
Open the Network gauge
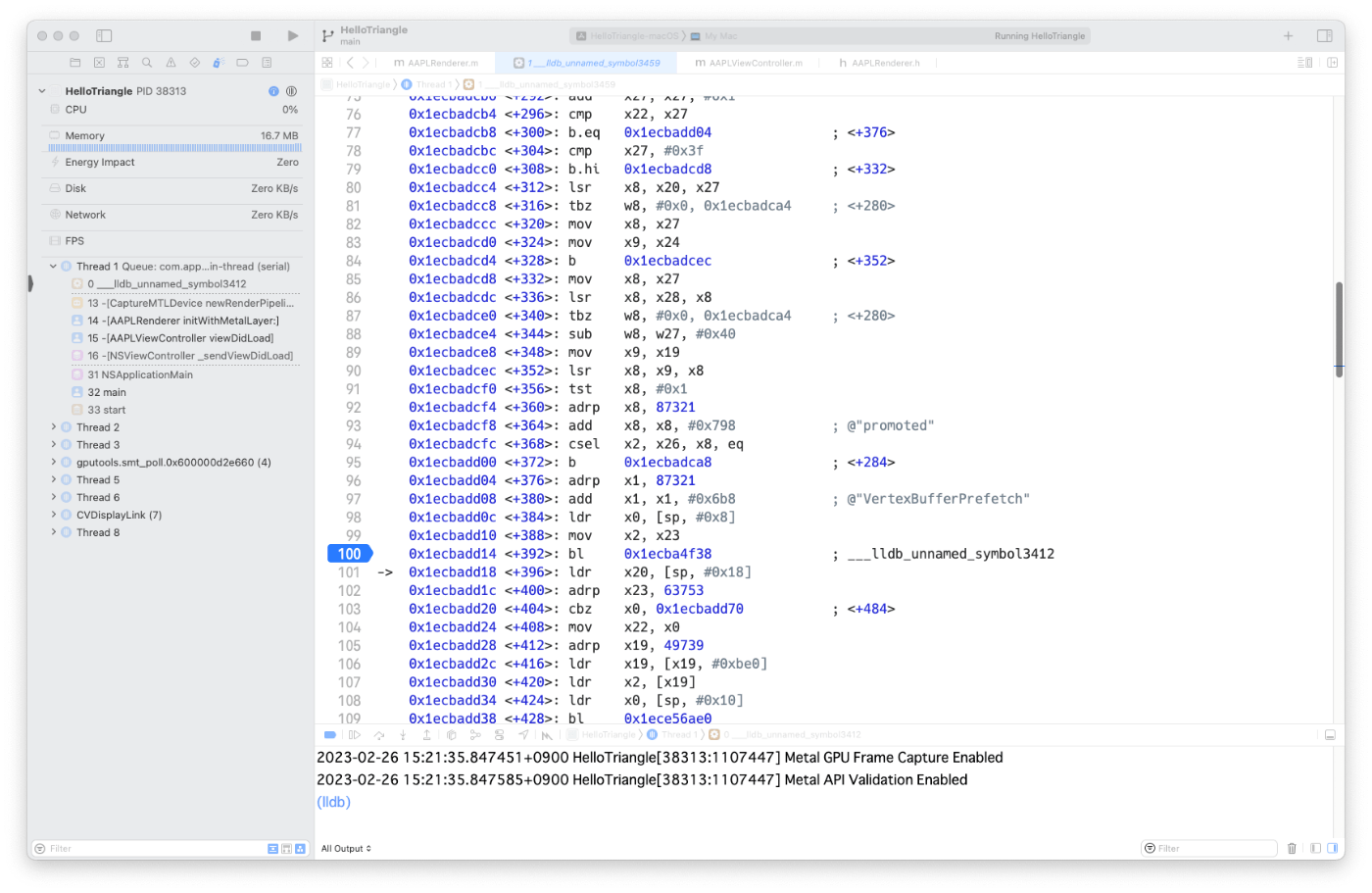point(174,215)
